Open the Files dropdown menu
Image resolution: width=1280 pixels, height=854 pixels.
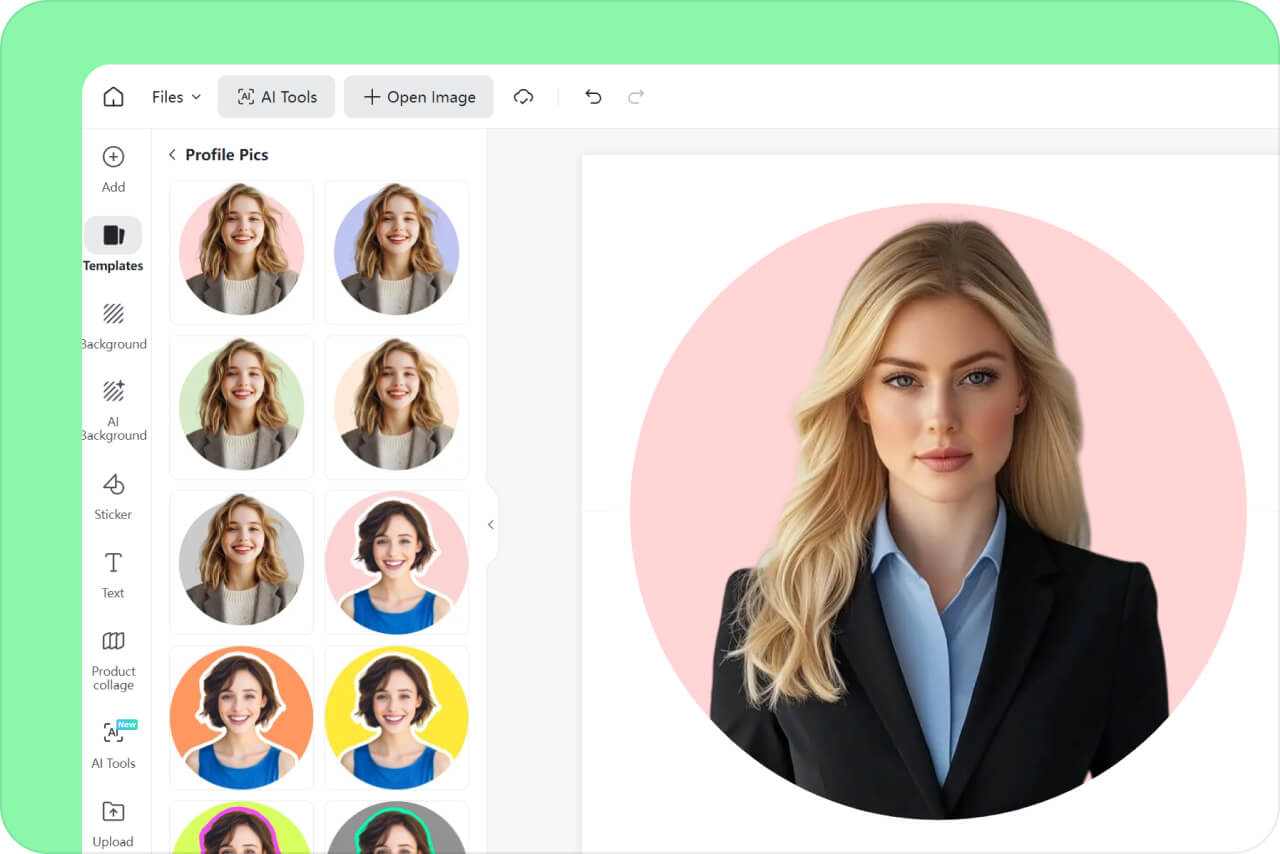176,97
